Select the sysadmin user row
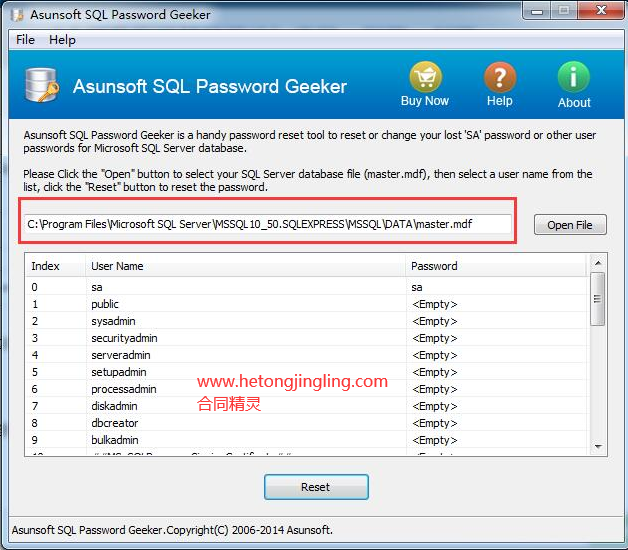Image resolution: width=628 pixels, height=550 pixels. tap(306, 321)
